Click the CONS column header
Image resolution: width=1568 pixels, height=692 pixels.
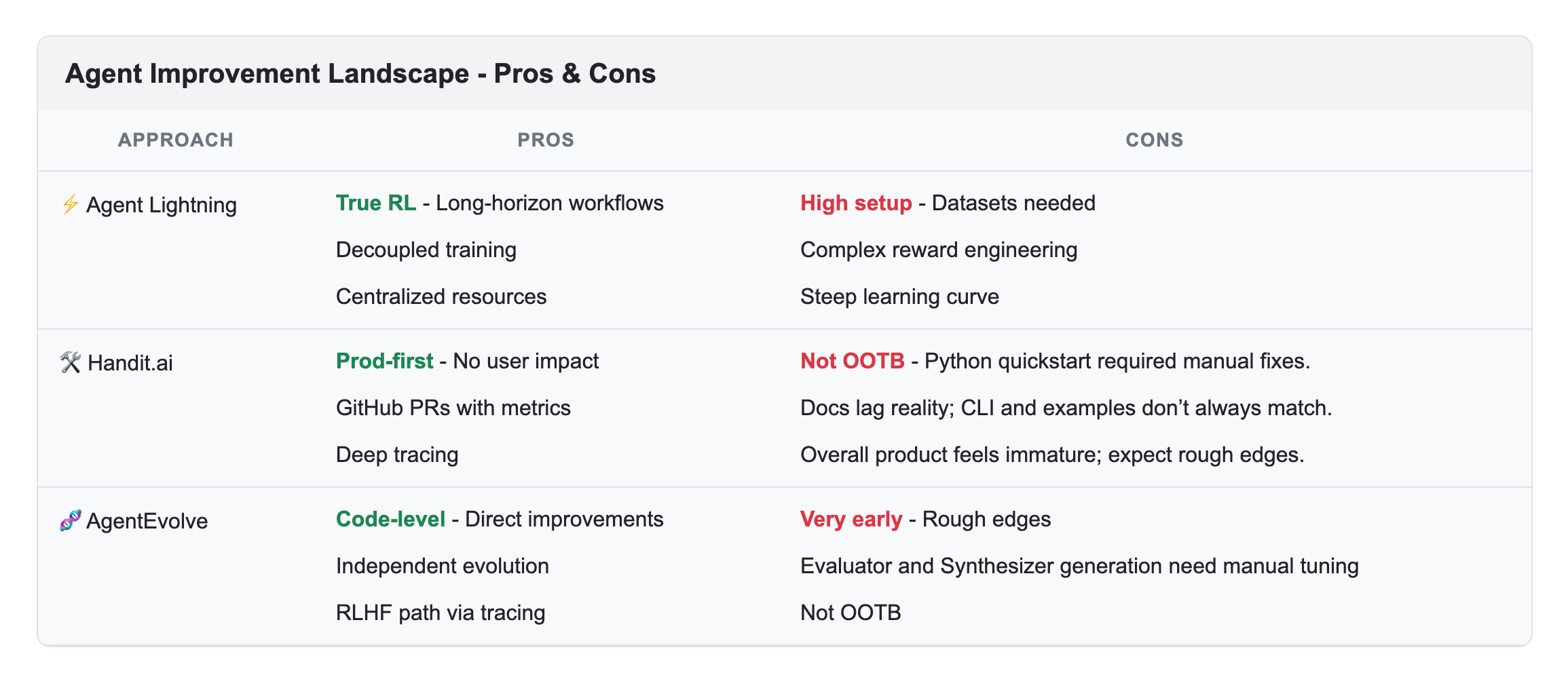1155,140
